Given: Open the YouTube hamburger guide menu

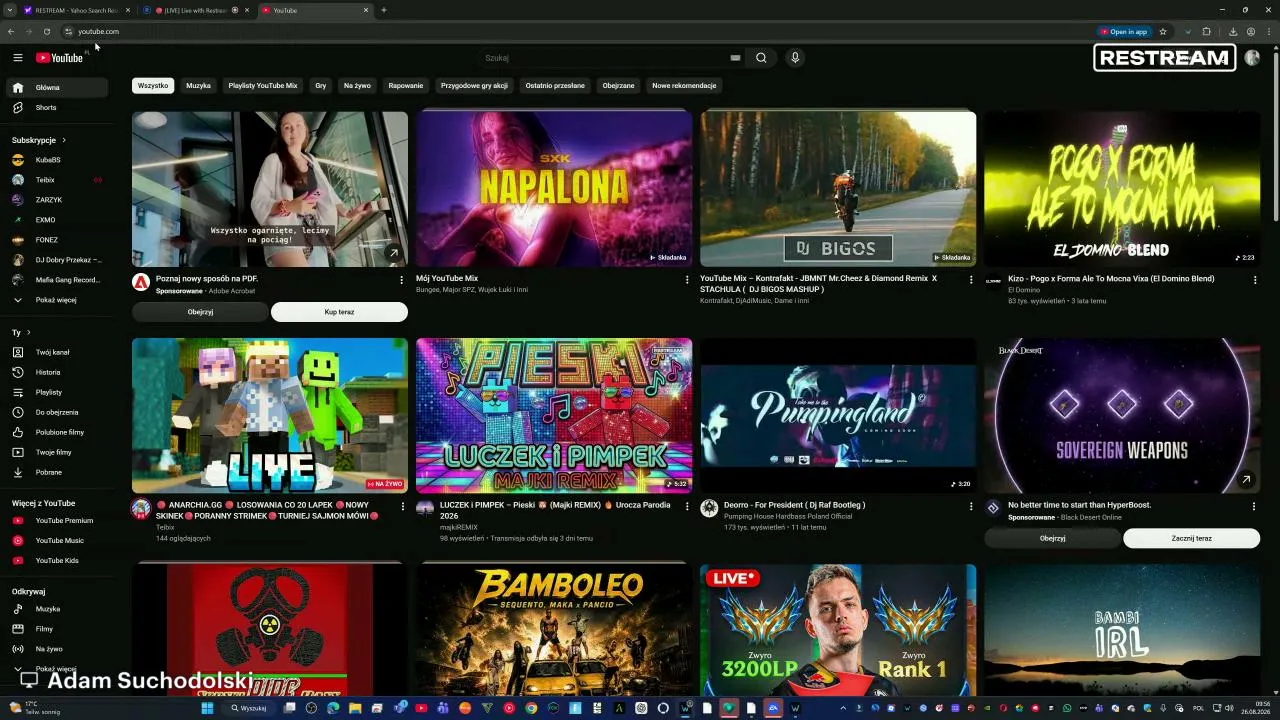Looking at the screenshot, I should [x=17, y=58].
